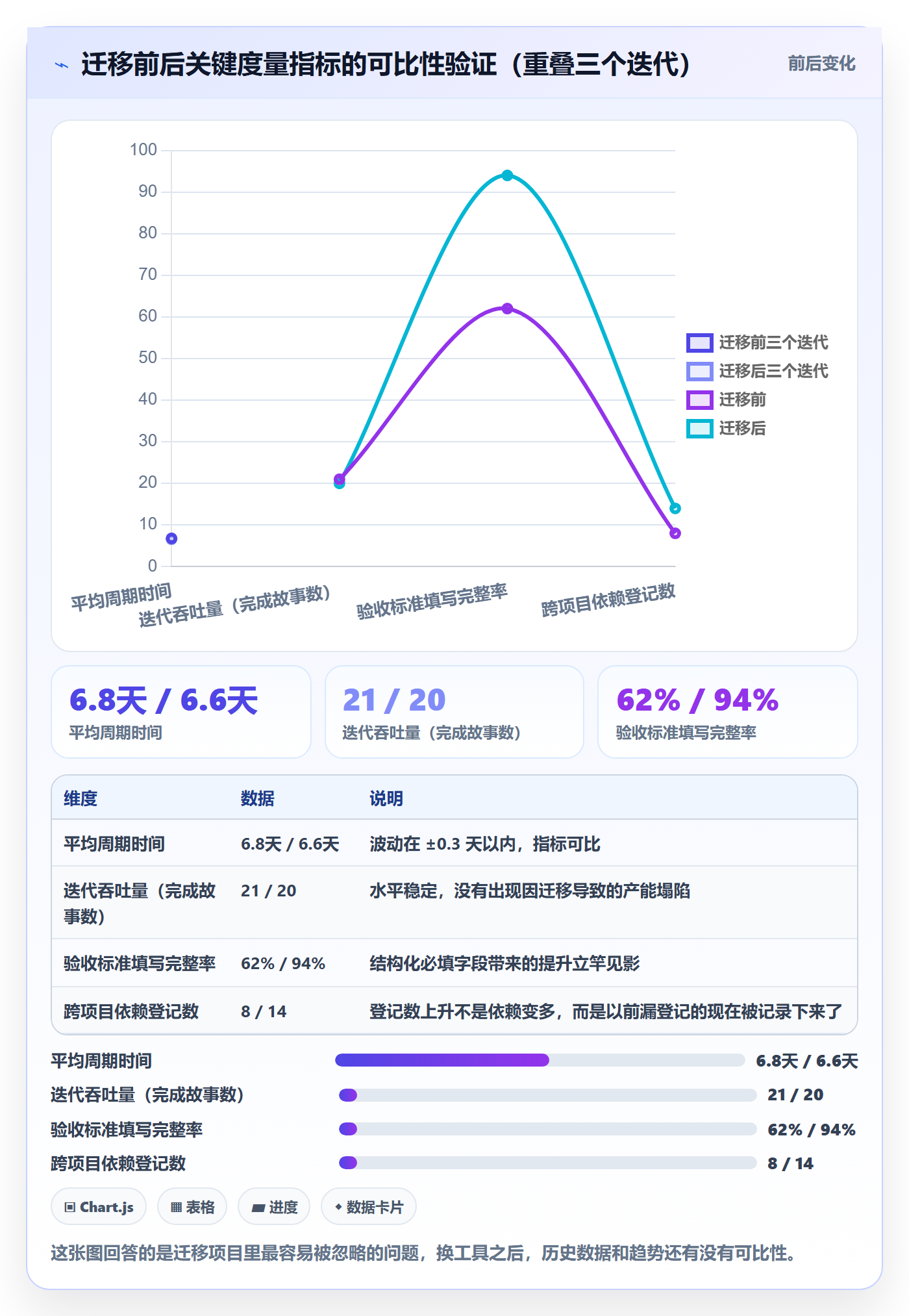Select the 进度 chip
This screenshot has height=1316, width=909.
tap(274, 1207)
